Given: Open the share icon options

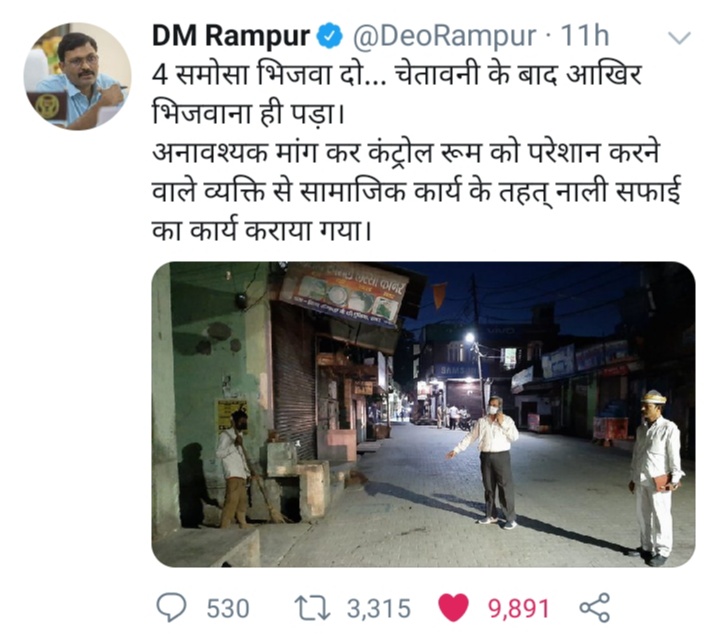Looking at the screenshot, I should pyautogui.click(x=595, y=608).
